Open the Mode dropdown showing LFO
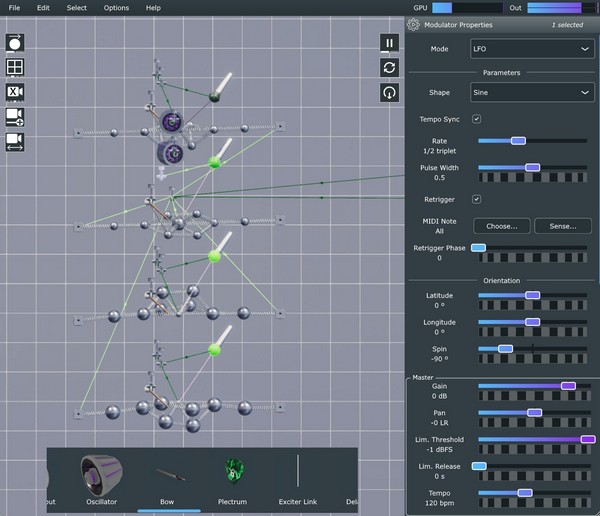 point(533,48)
